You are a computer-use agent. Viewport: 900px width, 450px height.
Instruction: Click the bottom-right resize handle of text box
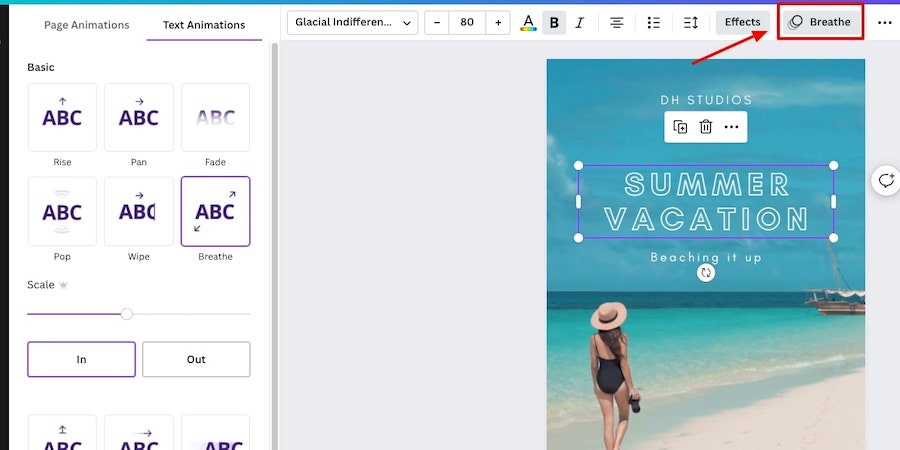tap(833, 238)
